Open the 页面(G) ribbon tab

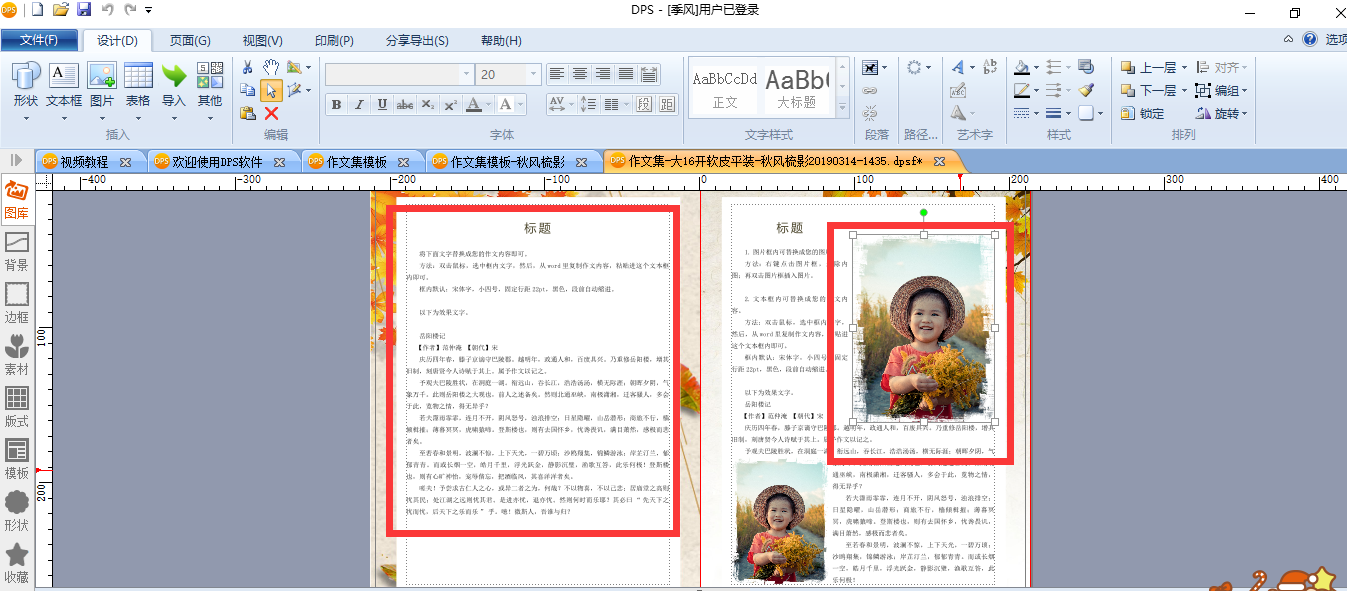tap(190, 41)
